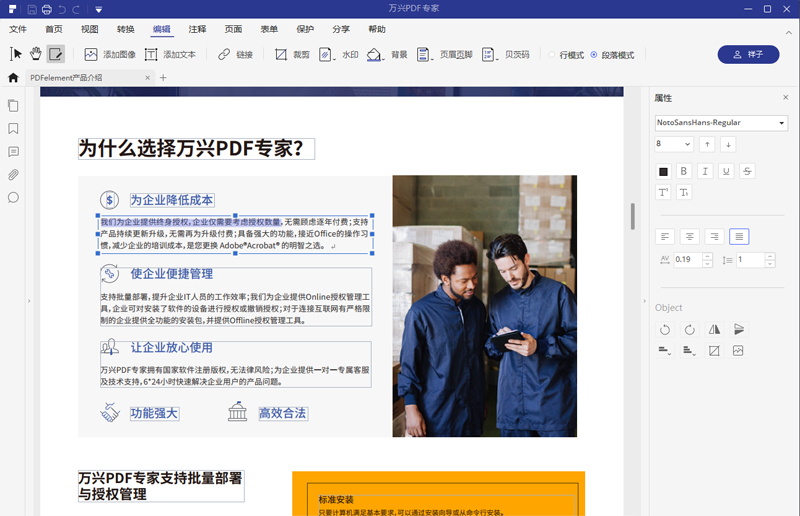Select the arrow selection tool
The width and height of the screenshot is (800, 516).
point(16,54)
